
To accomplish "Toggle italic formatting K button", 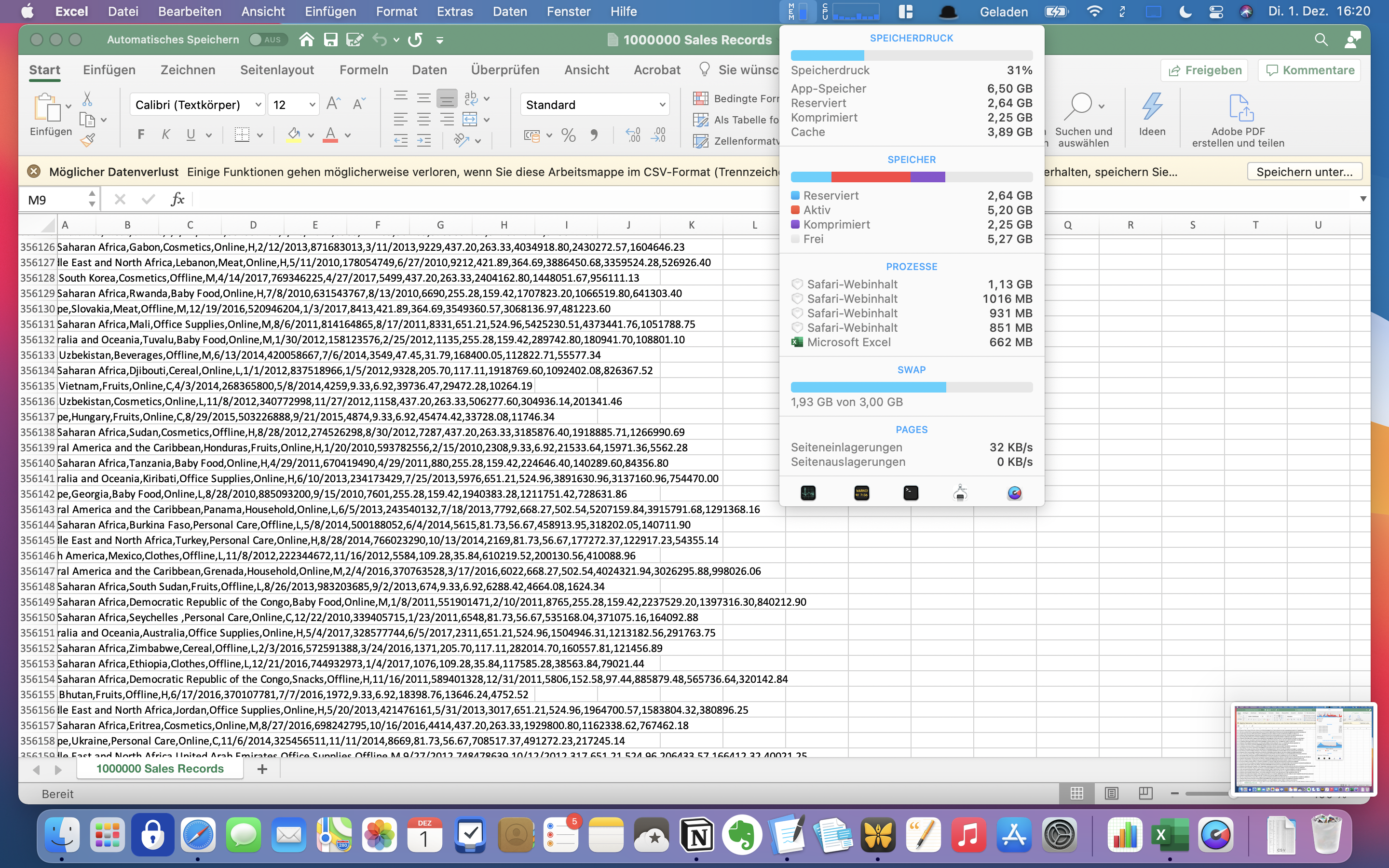I will point(166,135).
